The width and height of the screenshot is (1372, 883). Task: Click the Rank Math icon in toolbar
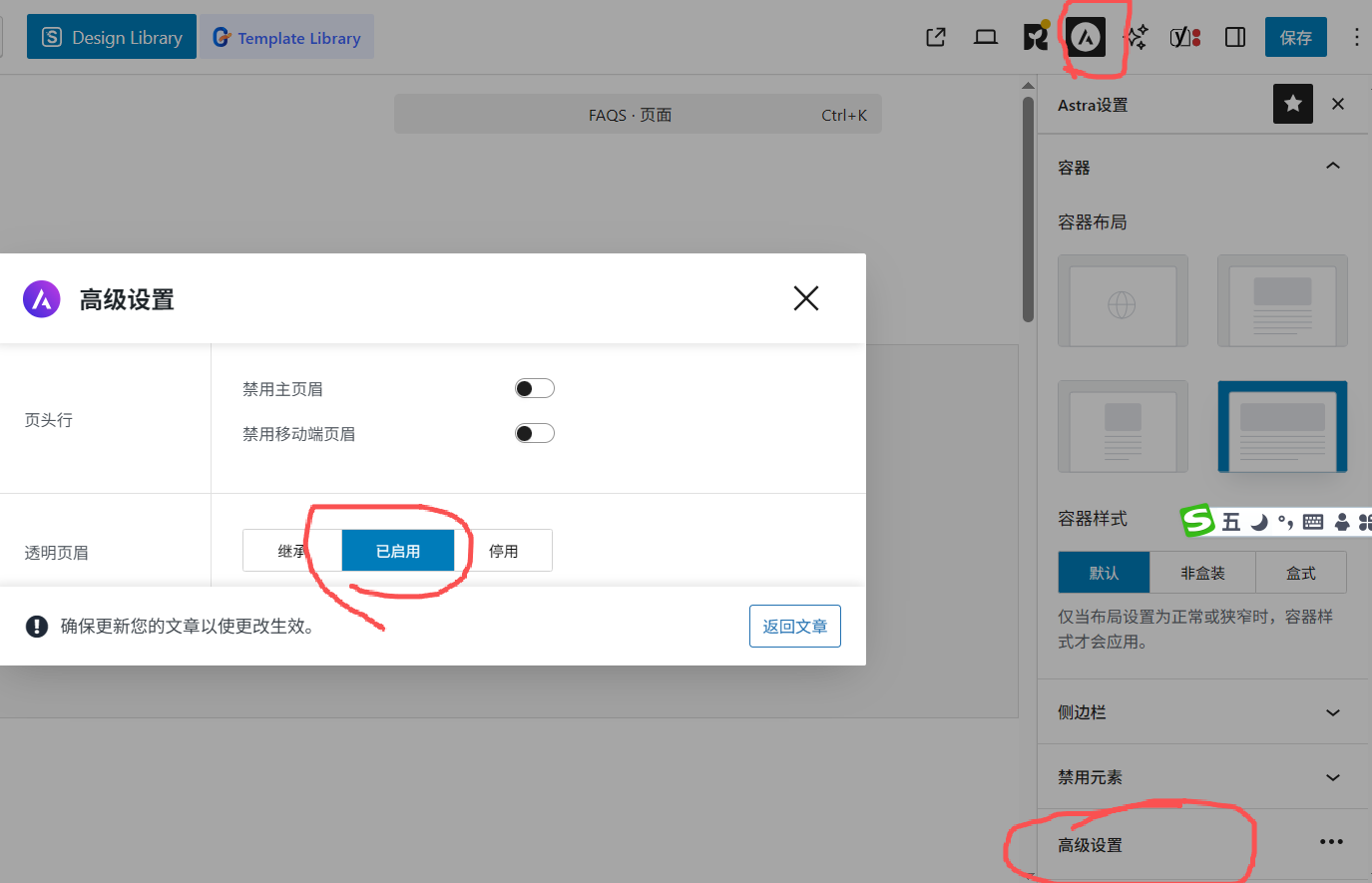pos(1036,38)
